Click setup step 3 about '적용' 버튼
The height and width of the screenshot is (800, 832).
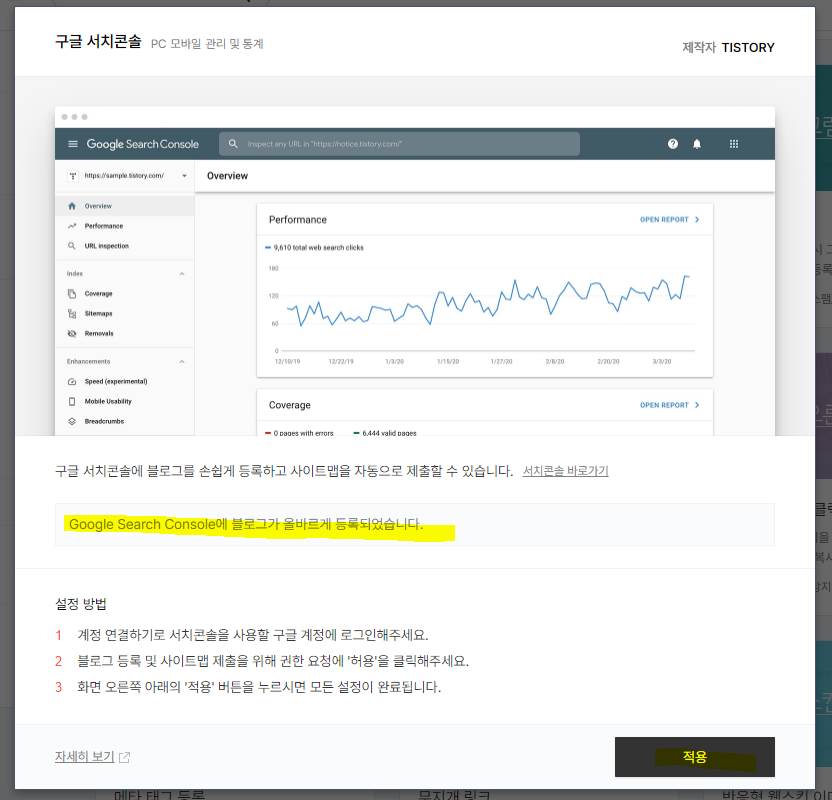click(259, 687)
